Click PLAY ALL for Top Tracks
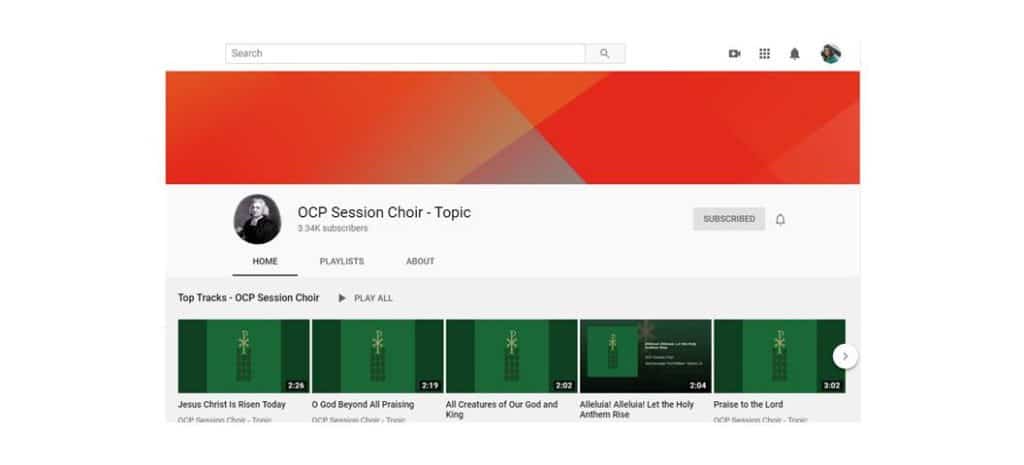The image size is (1024, 465). 365,298
